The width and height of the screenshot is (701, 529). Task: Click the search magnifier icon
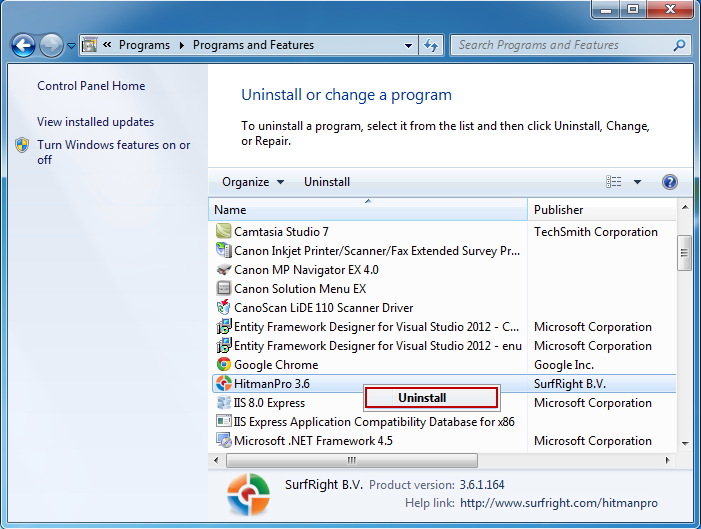(680, 45)
